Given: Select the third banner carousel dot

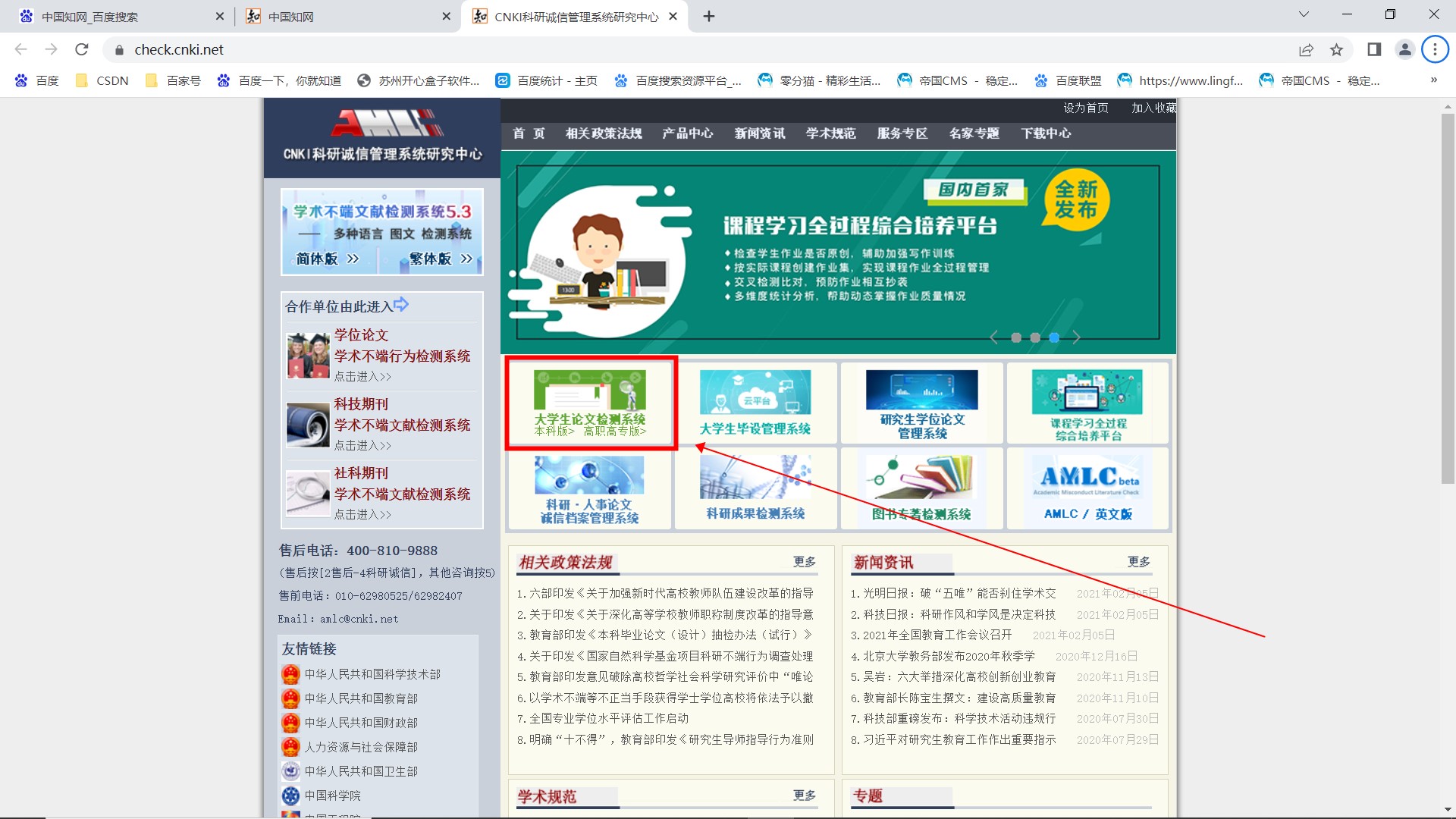Looking at the screenshot, I should pos(1054,338).
